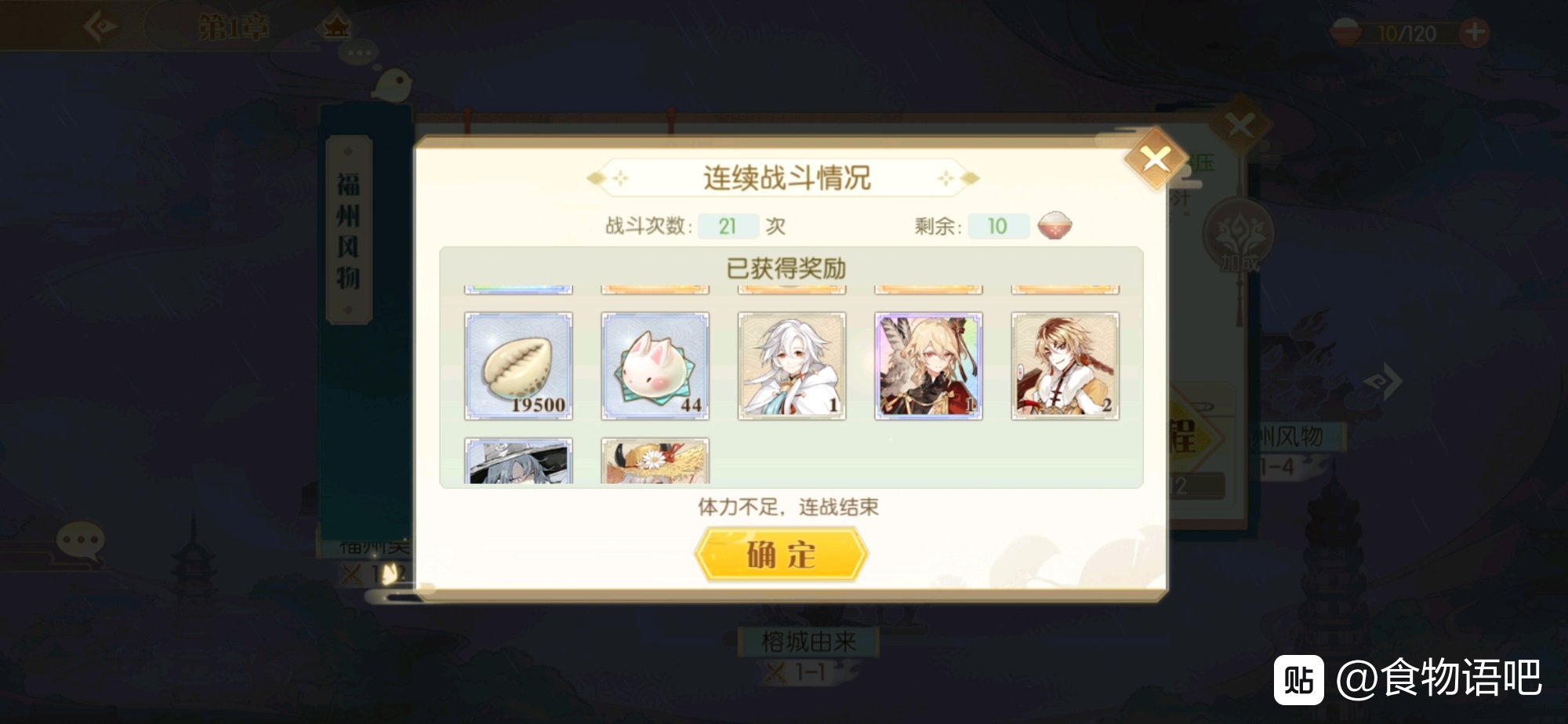Viewport: 1568px width, 724px height.
Task: Select the purple-framed blonde character card
Action: click(x=928, y=366)
